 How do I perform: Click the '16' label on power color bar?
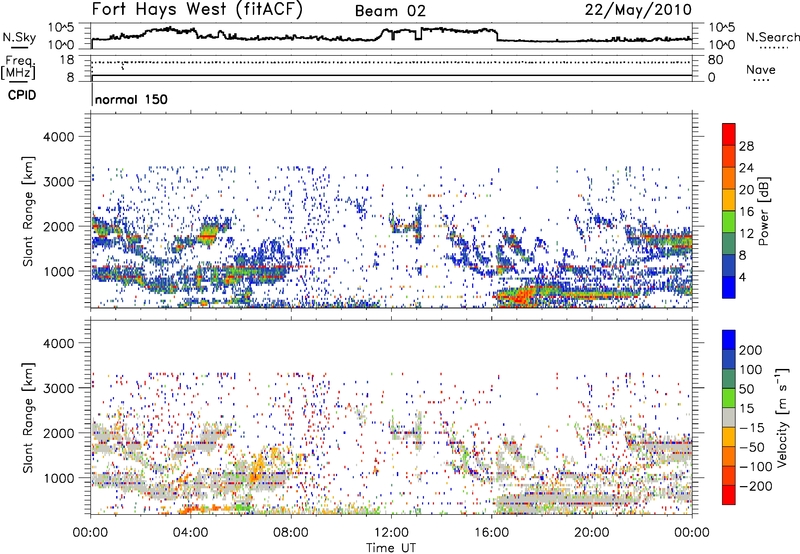pos(746,212)
